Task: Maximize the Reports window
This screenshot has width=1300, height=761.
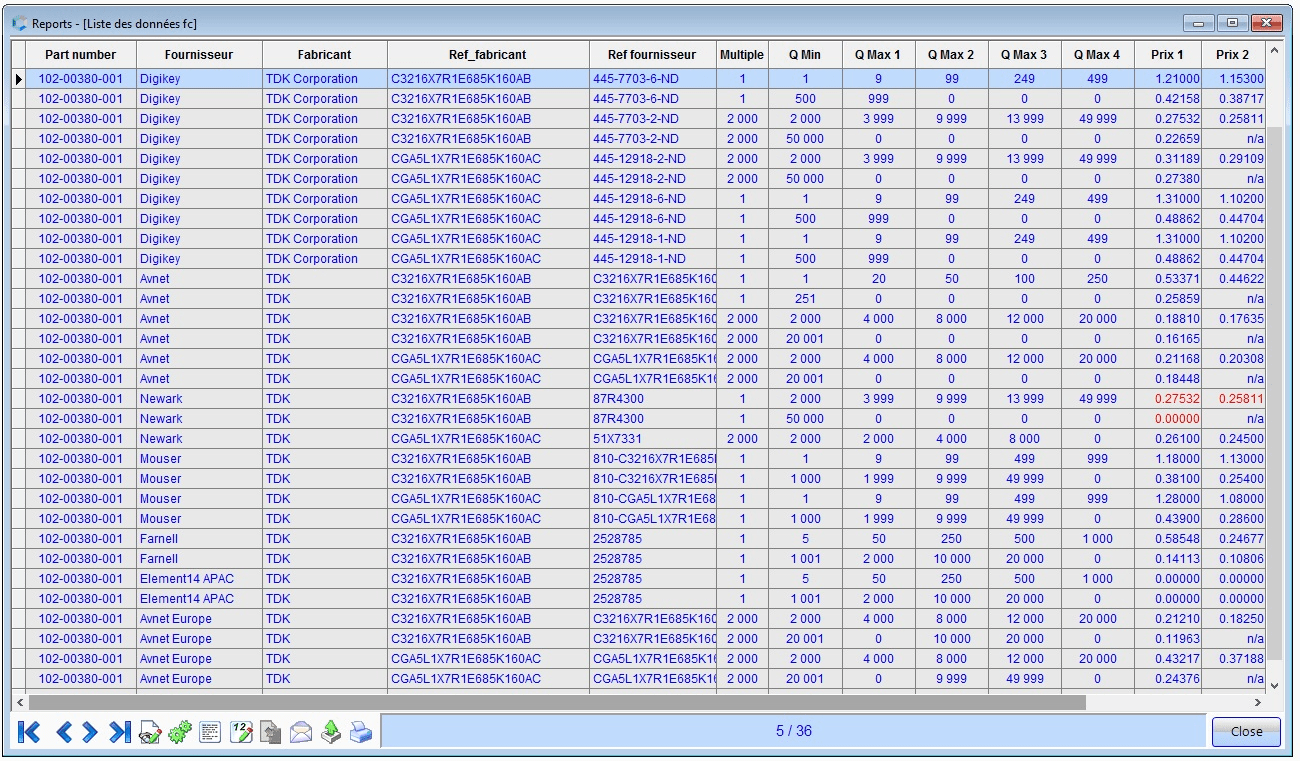Action: click(1233, 22)
